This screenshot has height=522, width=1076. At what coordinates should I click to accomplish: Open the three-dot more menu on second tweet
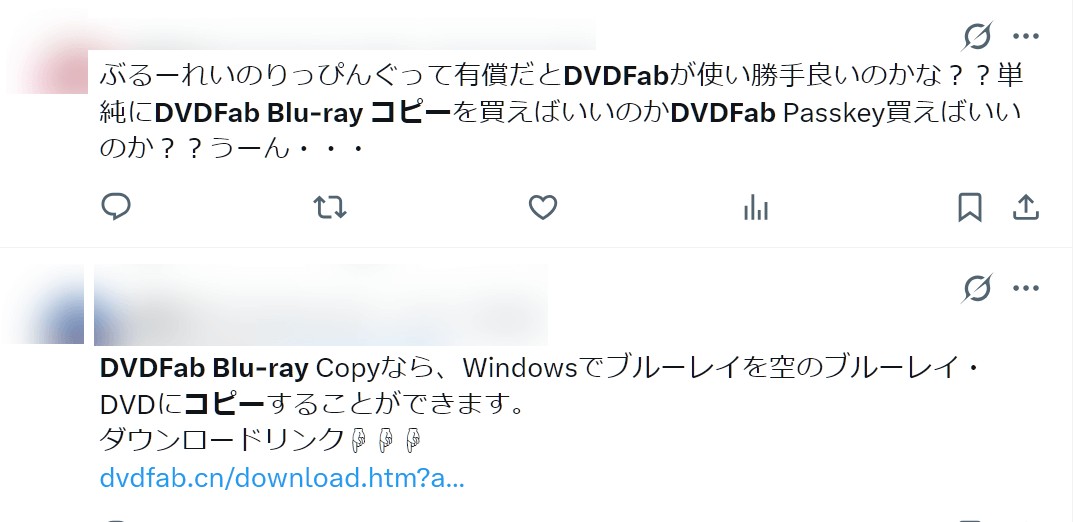1026,287
